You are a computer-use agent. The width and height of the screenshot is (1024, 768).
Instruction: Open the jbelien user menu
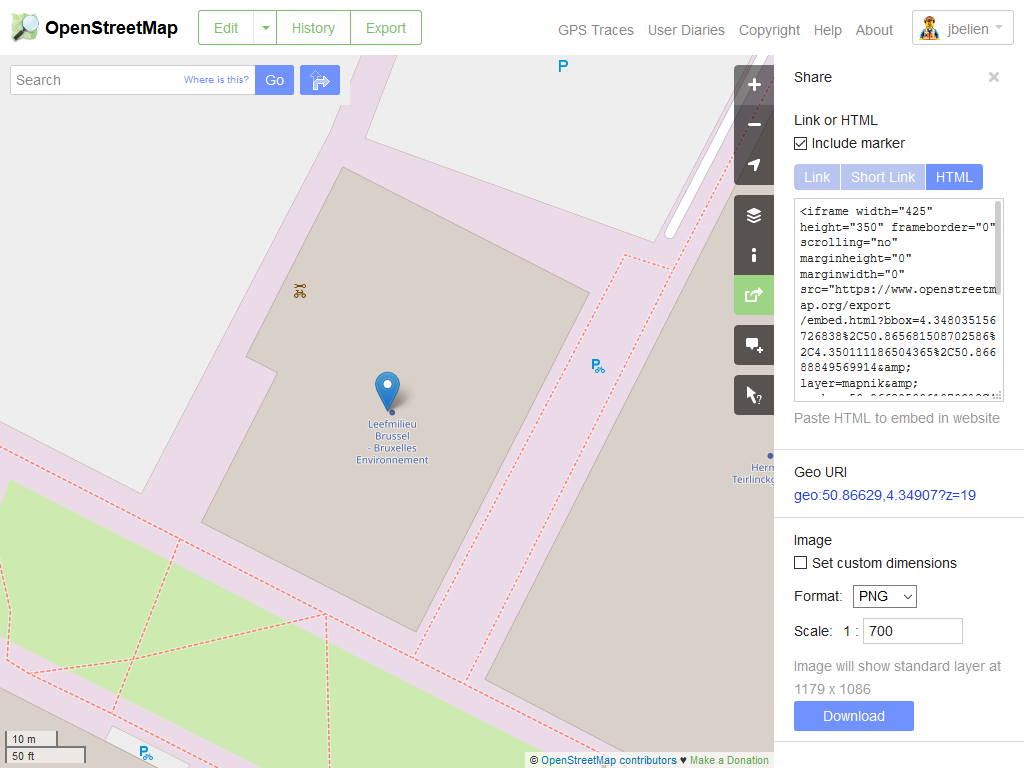pyautogui.click(x=963, y=29)
